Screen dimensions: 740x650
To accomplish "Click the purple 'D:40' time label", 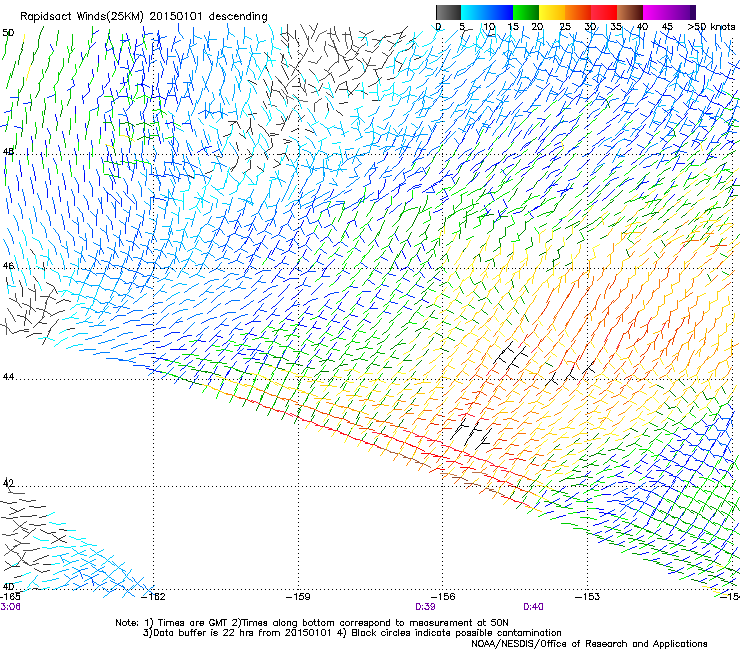I will [533, 607].
